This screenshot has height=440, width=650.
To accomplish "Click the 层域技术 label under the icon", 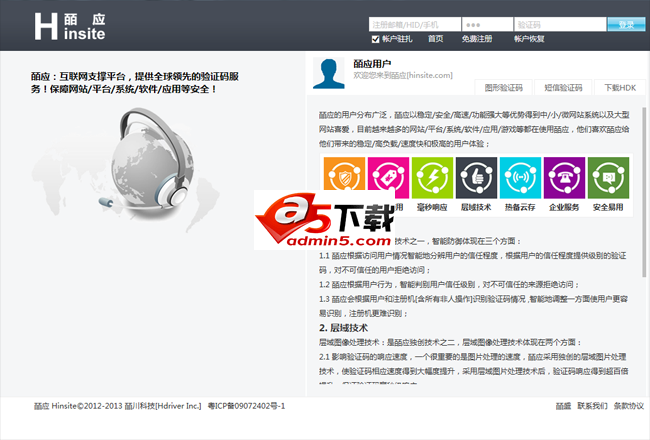I will pyautogui.click(x=476, y=207).
